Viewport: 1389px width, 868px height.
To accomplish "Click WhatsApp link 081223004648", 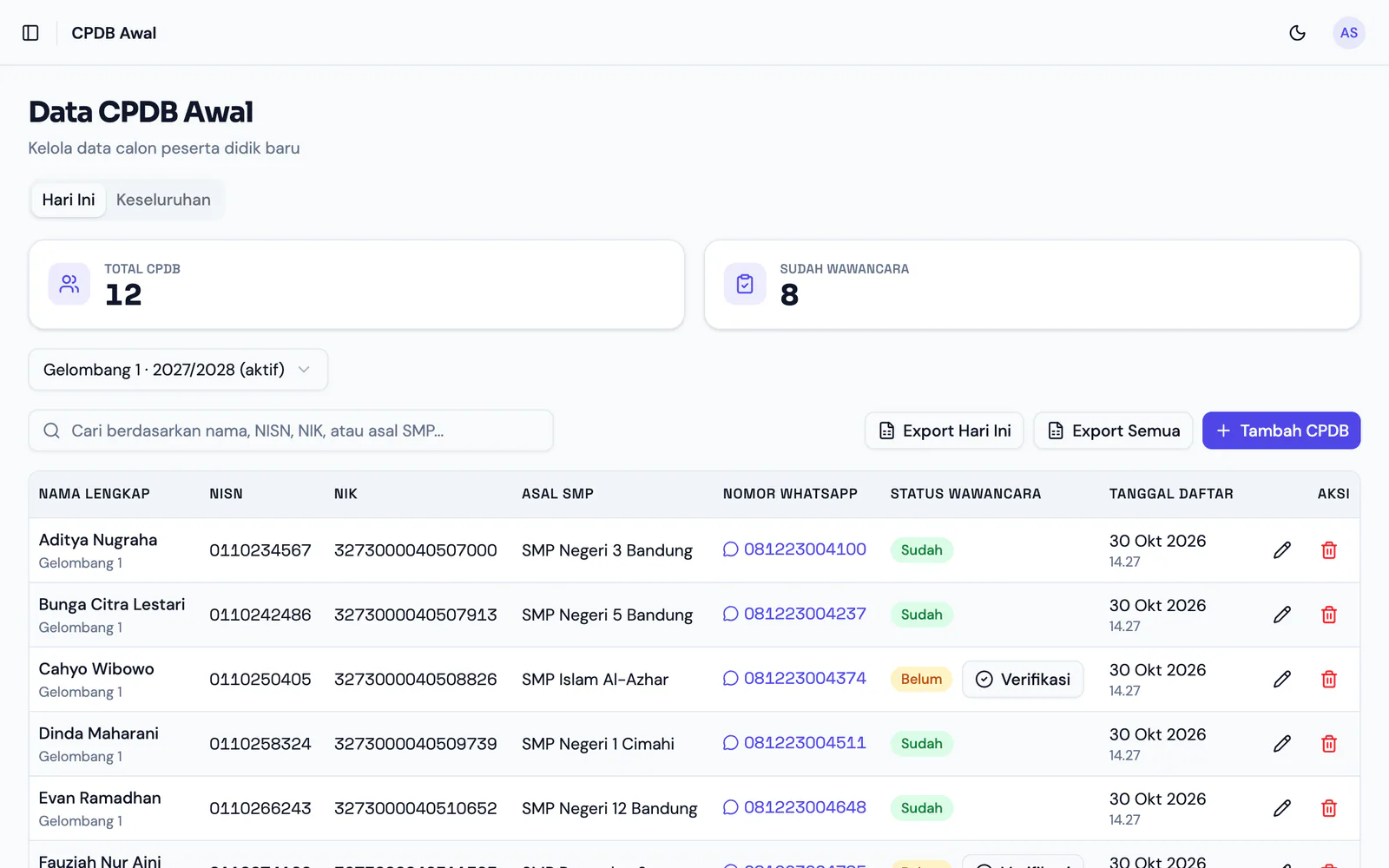I will coord(794,807).
